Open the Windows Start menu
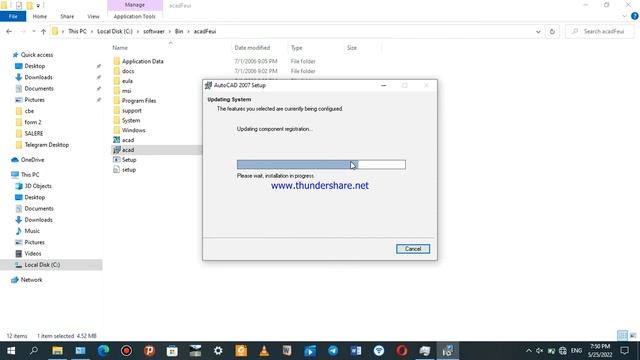Image resolution: width=640 pixels, height=360 pixels. point(11,351)
